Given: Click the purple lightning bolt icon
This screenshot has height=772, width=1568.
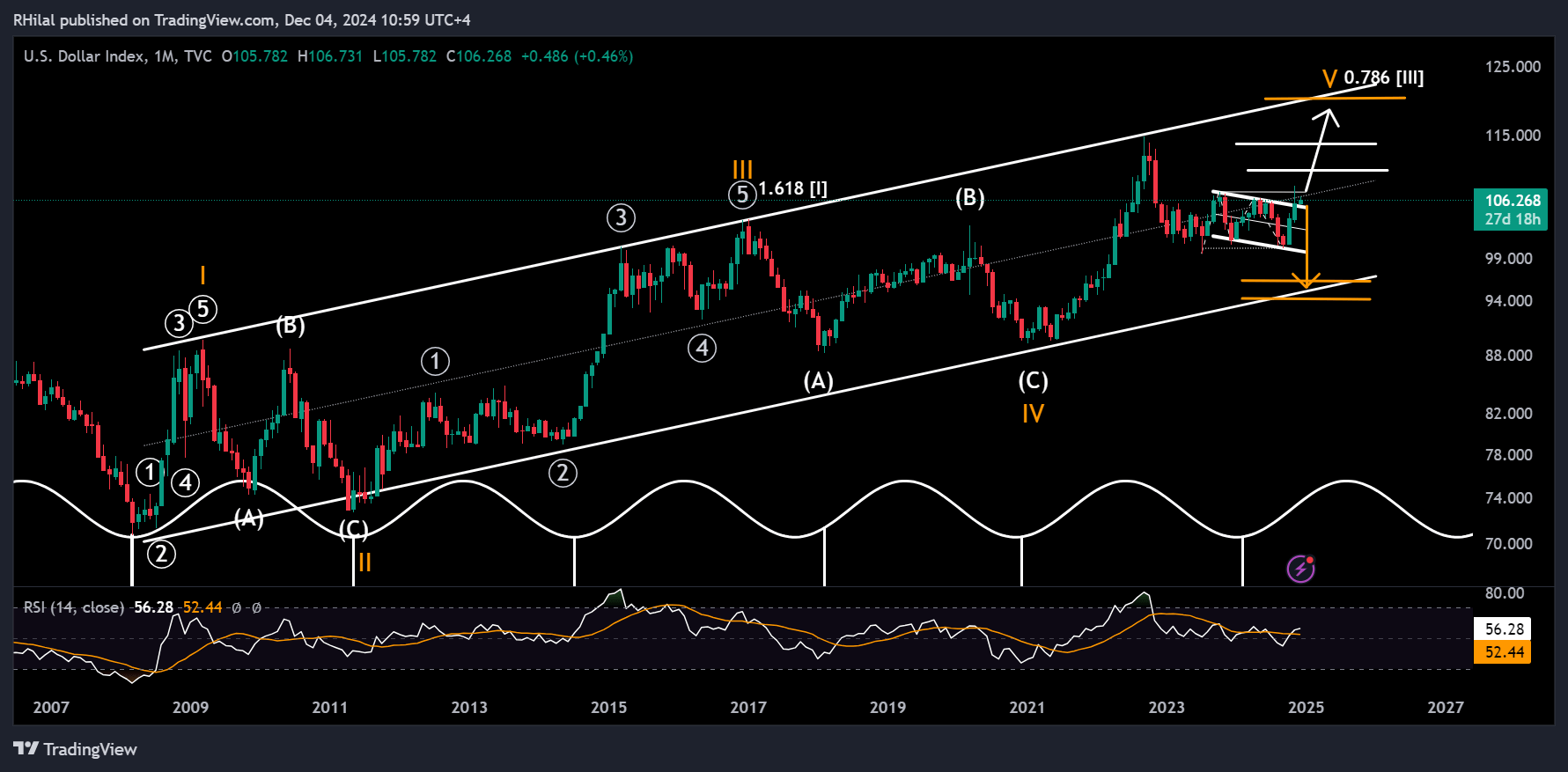Looking at the screenshot, I should coord(1300,569).
